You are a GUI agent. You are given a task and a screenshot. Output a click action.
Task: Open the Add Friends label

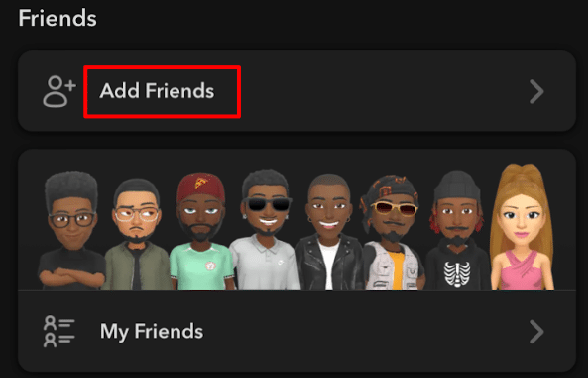click(157, 91)
